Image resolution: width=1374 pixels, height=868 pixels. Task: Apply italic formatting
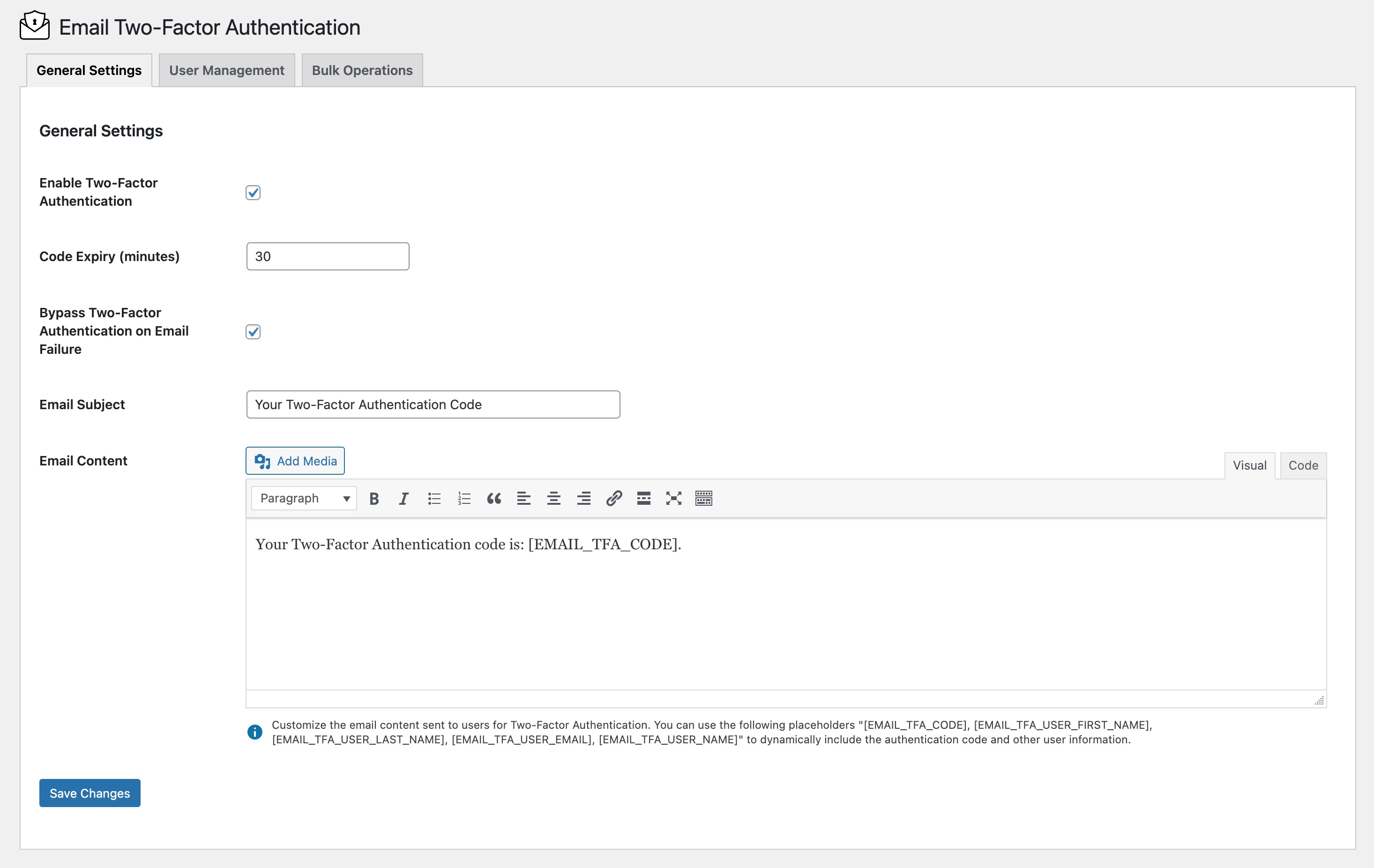point(404,498)
